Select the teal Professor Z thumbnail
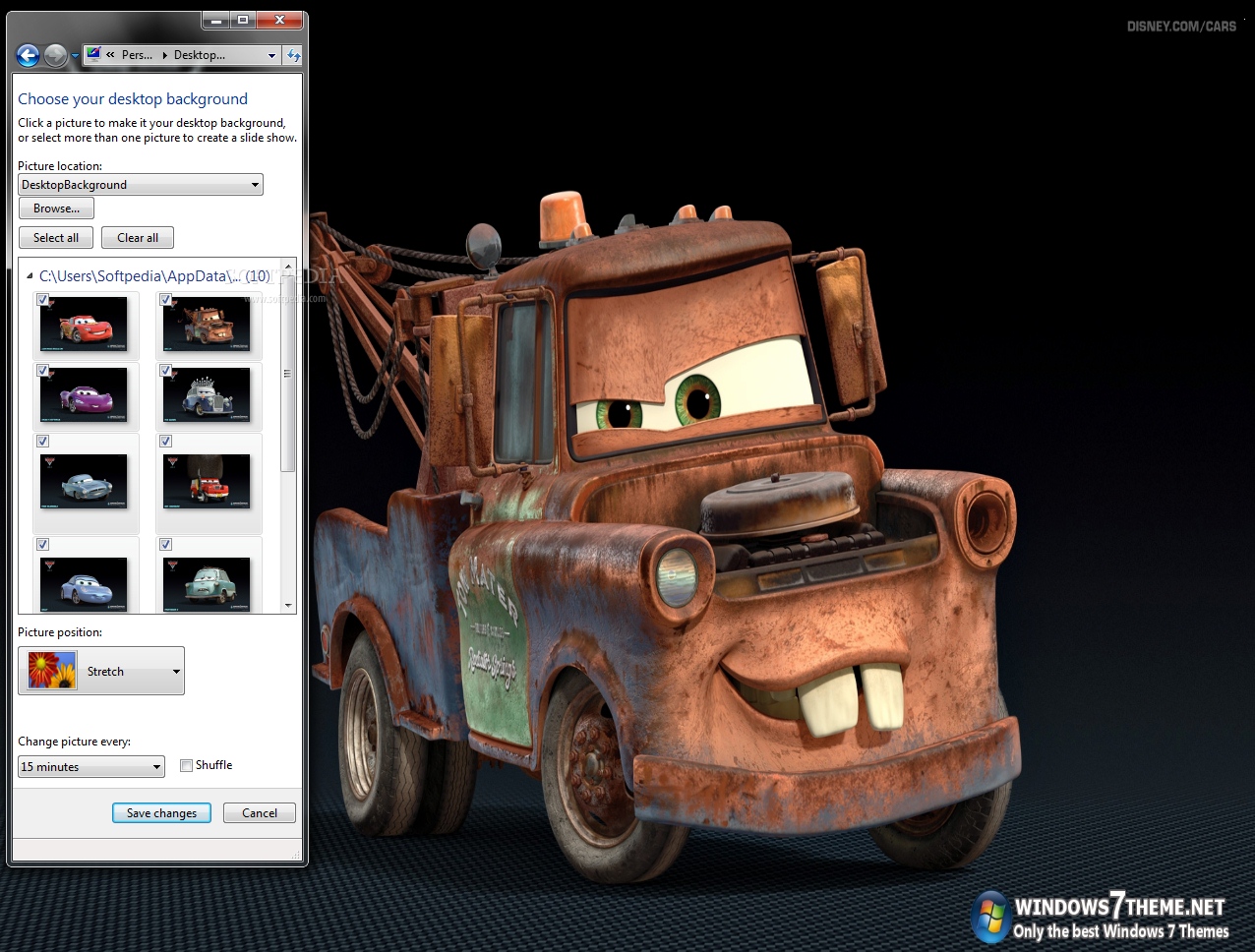 [208, 584]
